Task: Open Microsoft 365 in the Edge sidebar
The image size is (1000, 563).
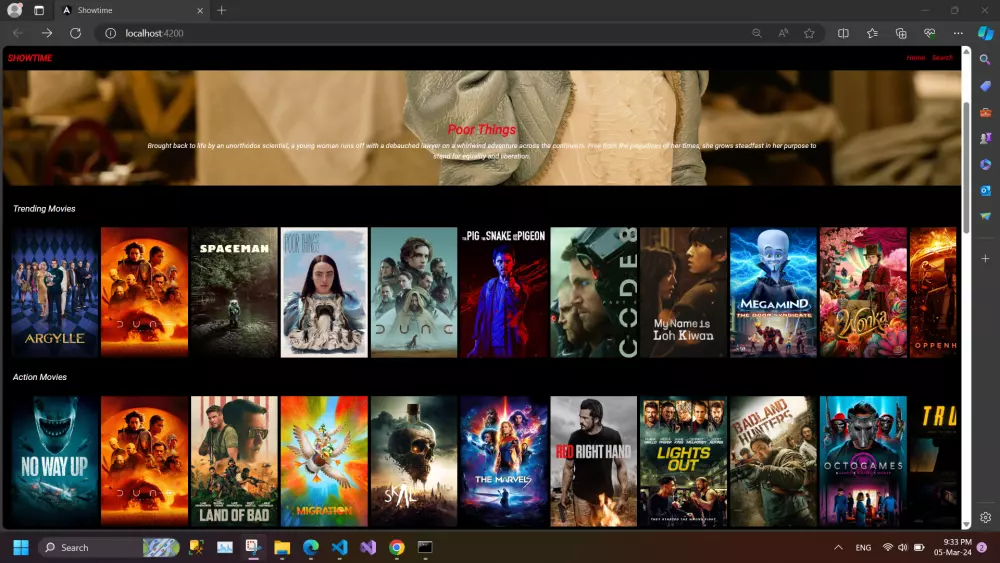Action: point(985,165)
